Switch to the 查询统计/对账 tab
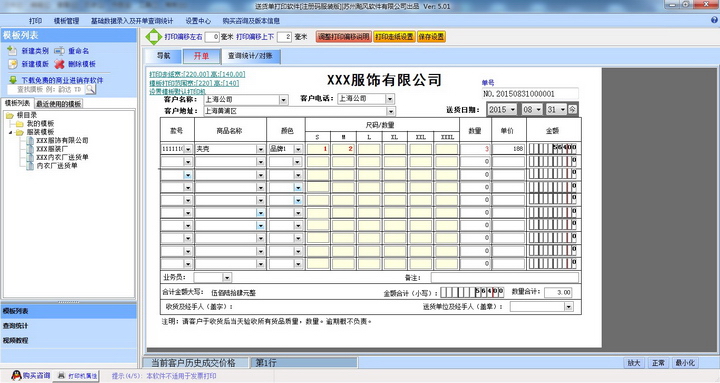 tap(251, 56)
